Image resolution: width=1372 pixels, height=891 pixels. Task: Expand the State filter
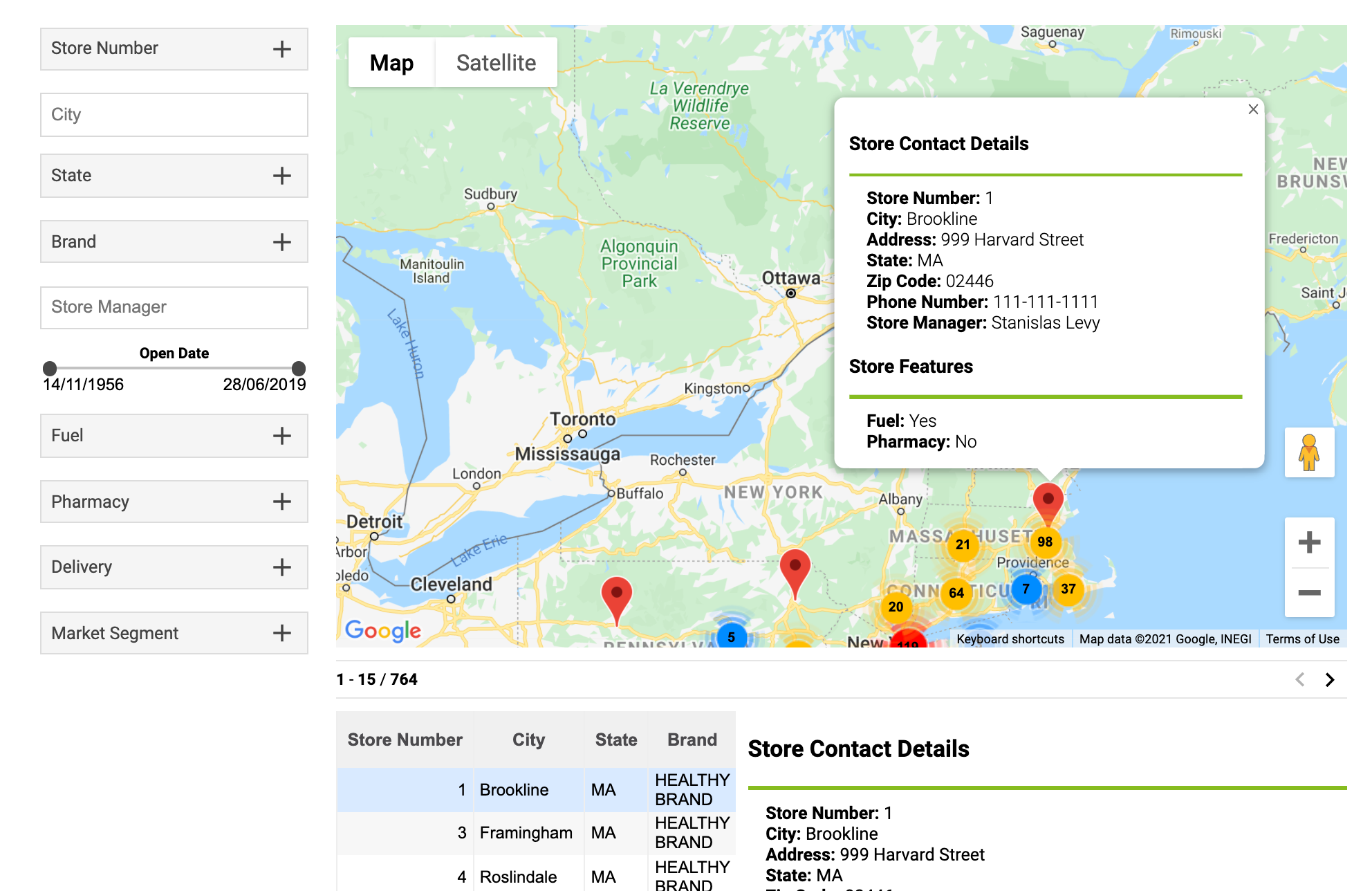point(174,176)
